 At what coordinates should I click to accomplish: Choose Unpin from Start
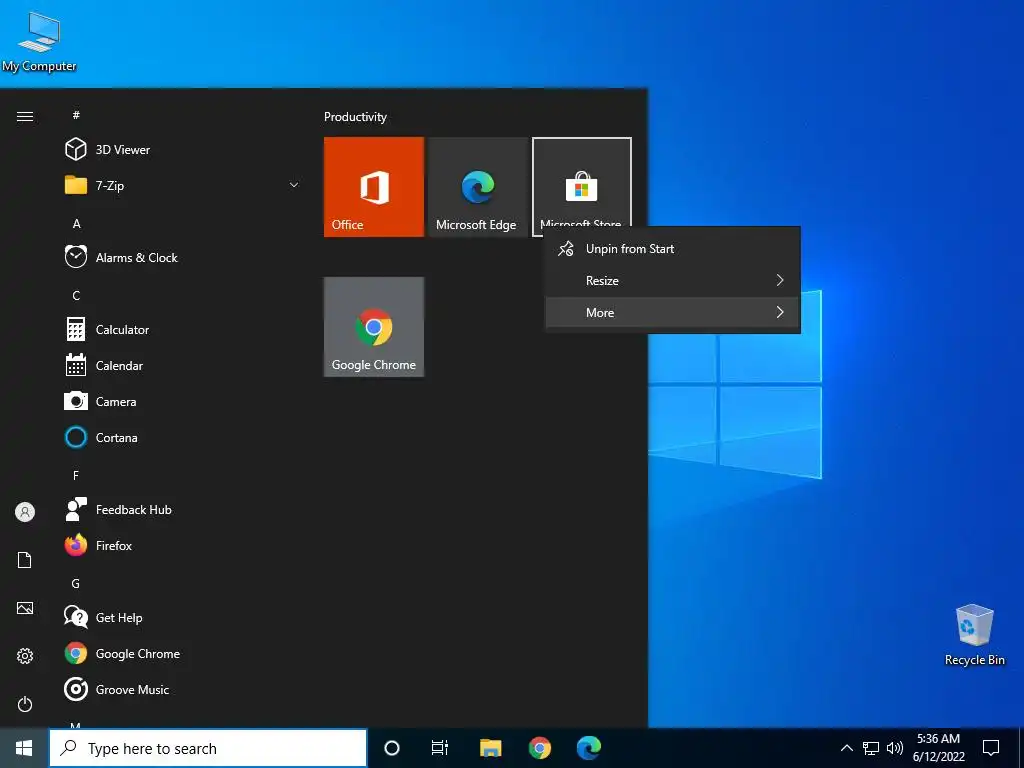pos(673,249)
